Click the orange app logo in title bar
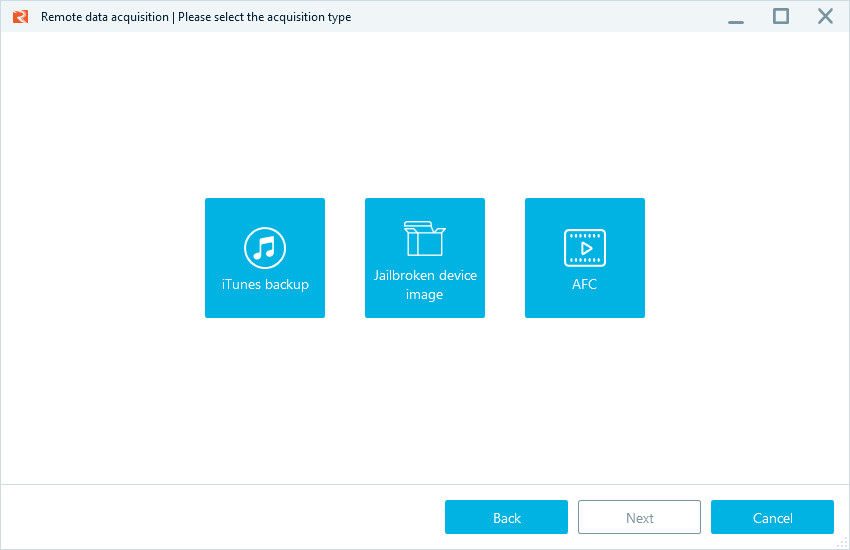The height and width of the screenshot is (550, 850). coord(20,17)
